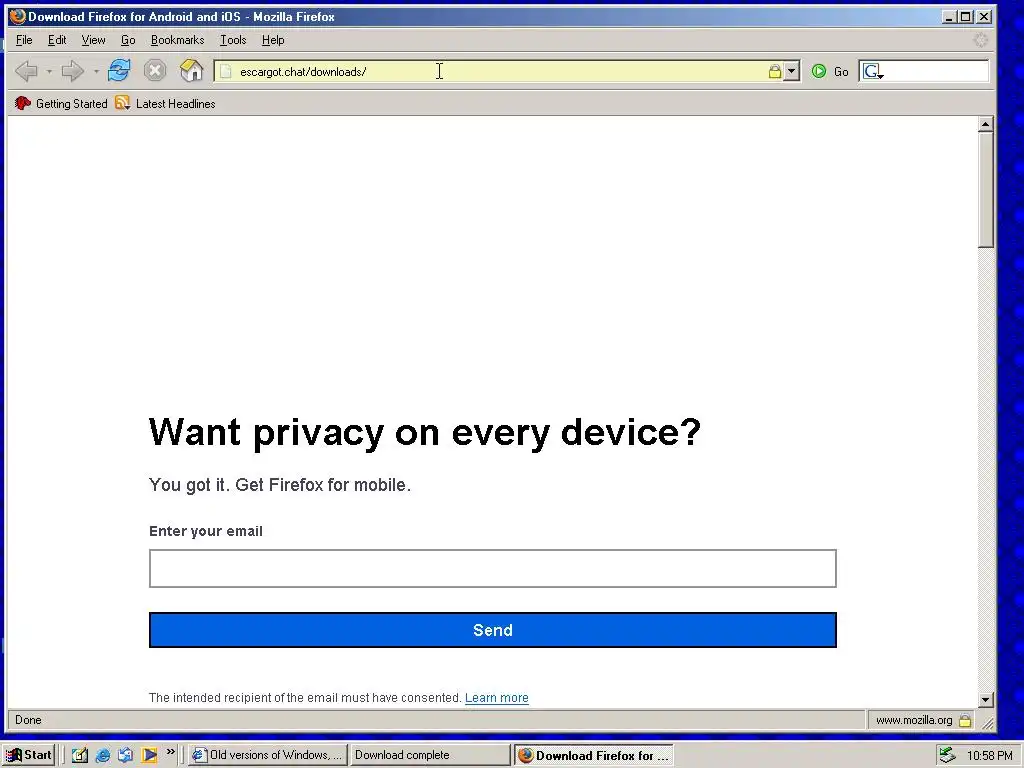Open the Go menu
This screenshot has width=1024, height=768.
[128, 40]
